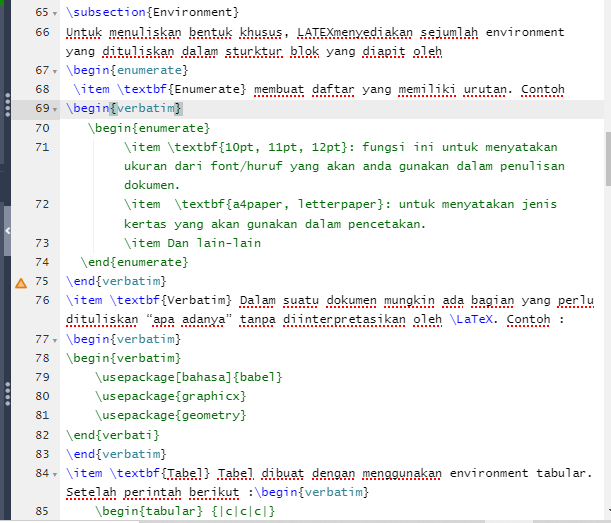Select line number 81 in the gutter

tap(42, 415)
